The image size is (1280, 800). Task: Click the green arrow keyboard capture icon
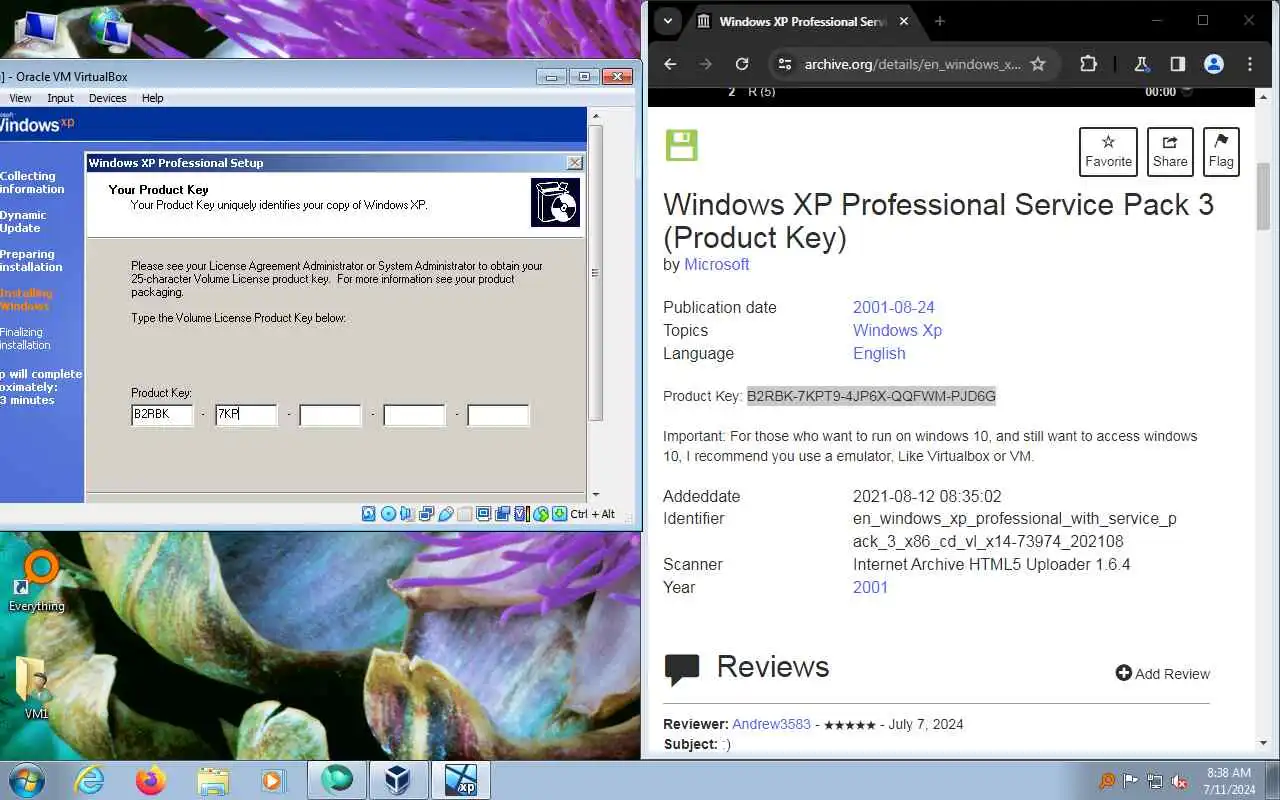[x=560, y=514]
